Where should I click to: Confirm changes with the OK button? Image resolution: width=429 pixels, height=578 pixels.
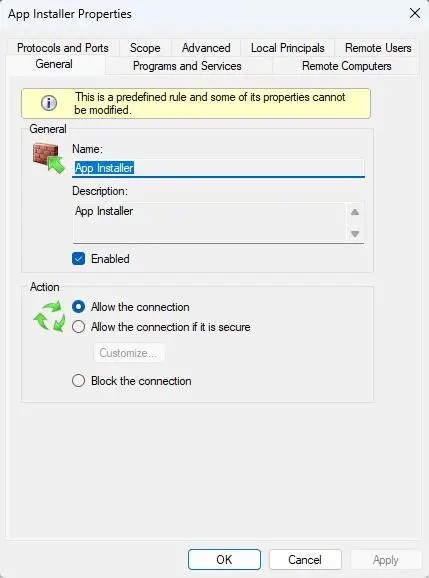(224, 559)
